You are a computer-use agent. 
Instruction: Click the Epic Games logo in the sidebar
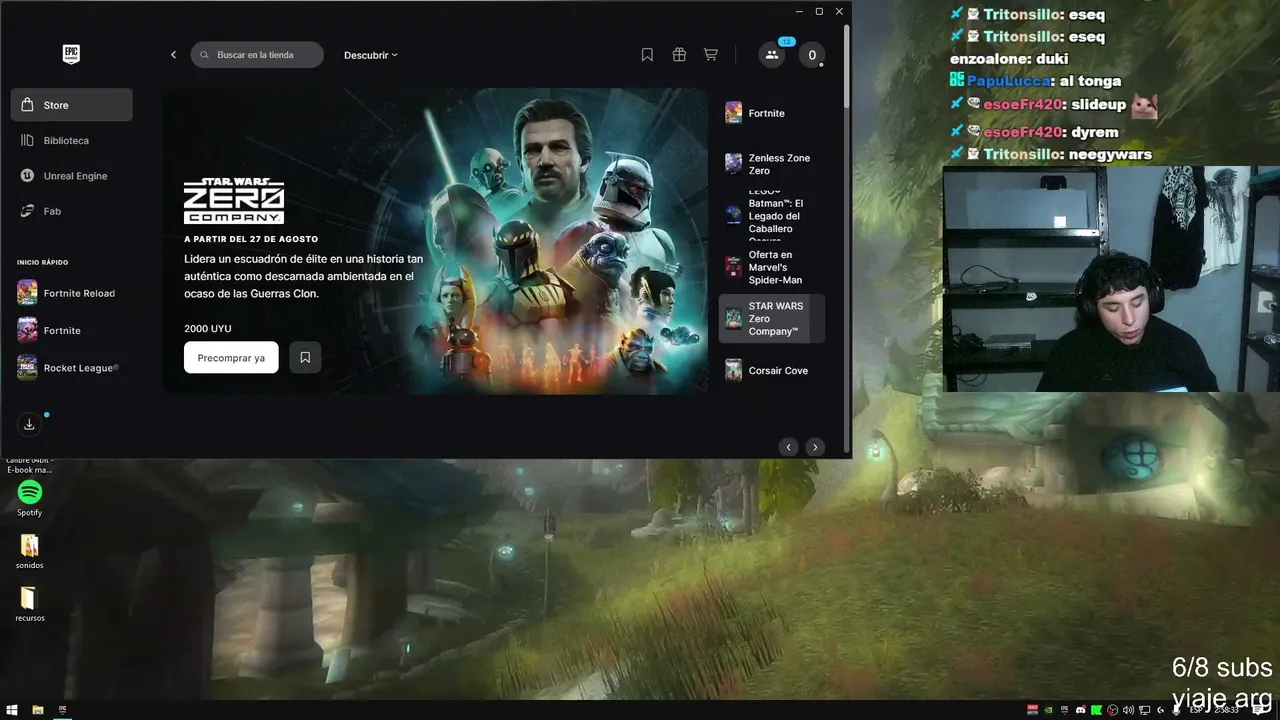point(72,55)
